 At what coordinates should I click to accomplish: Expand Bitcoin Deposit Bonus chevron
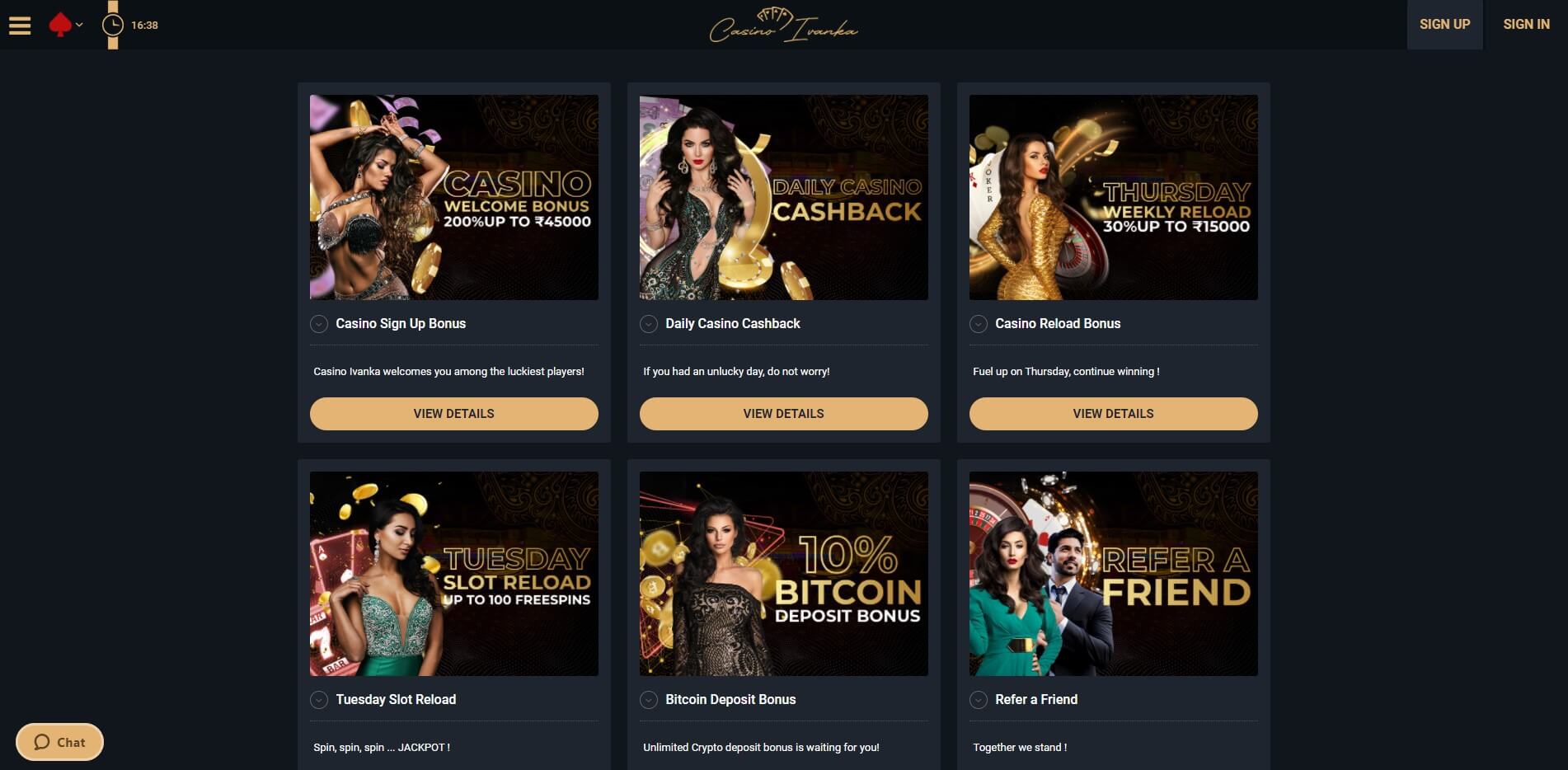pos(649,700)
